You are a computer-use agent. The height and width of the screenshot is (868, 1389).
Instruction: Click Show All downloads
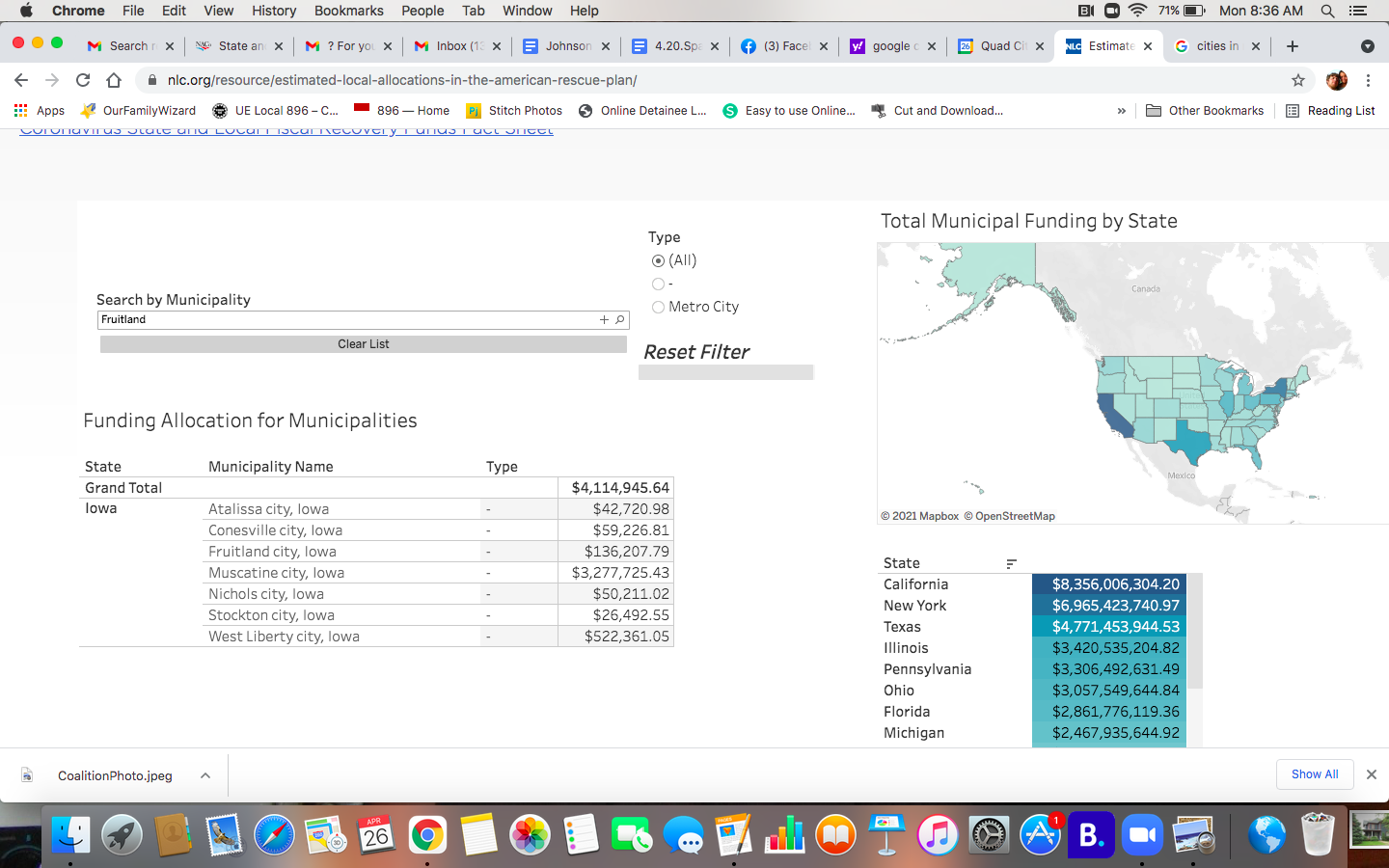1315,774
